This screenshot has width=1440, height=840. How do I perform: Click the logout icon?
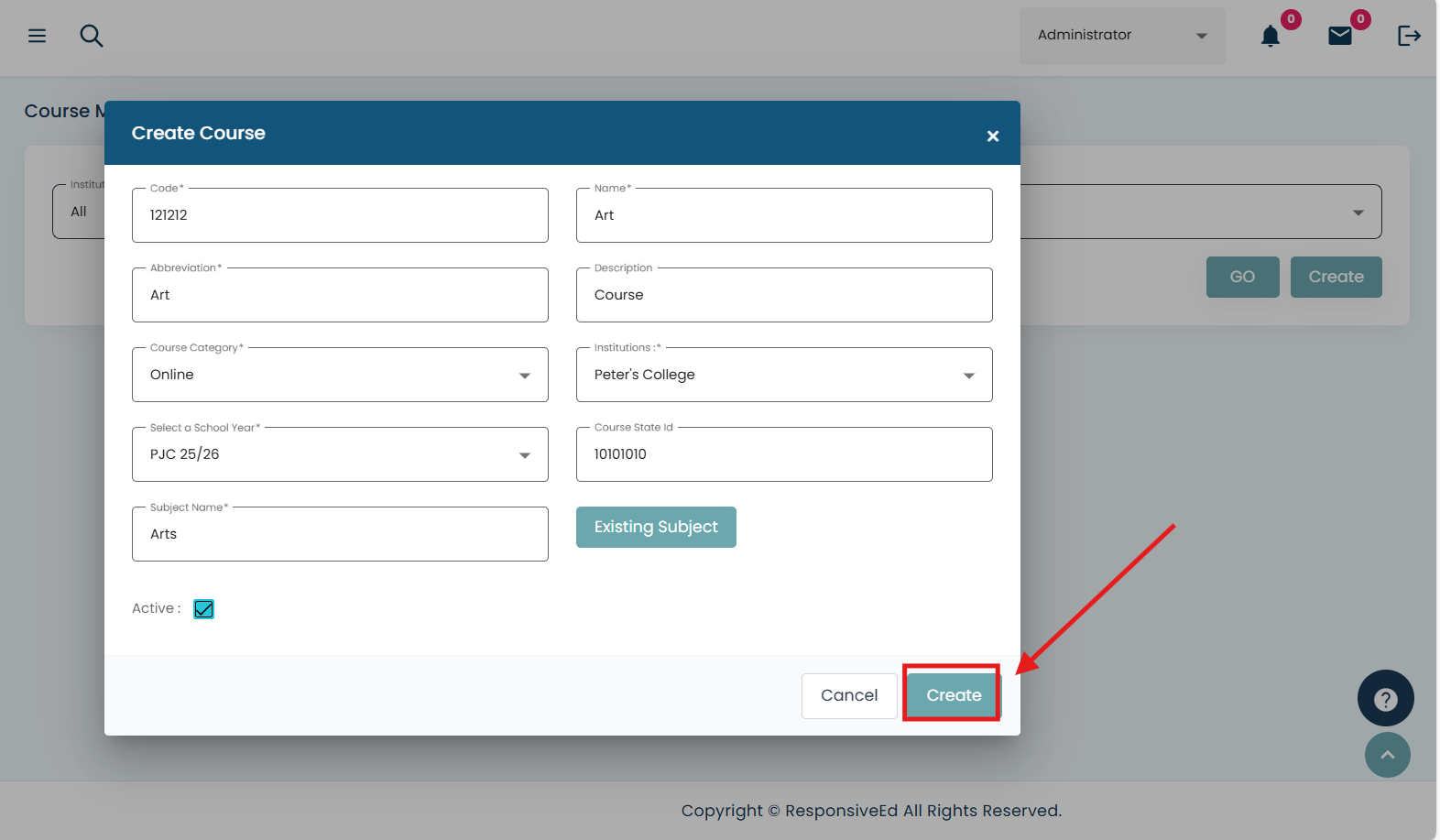click(1408, 36)
